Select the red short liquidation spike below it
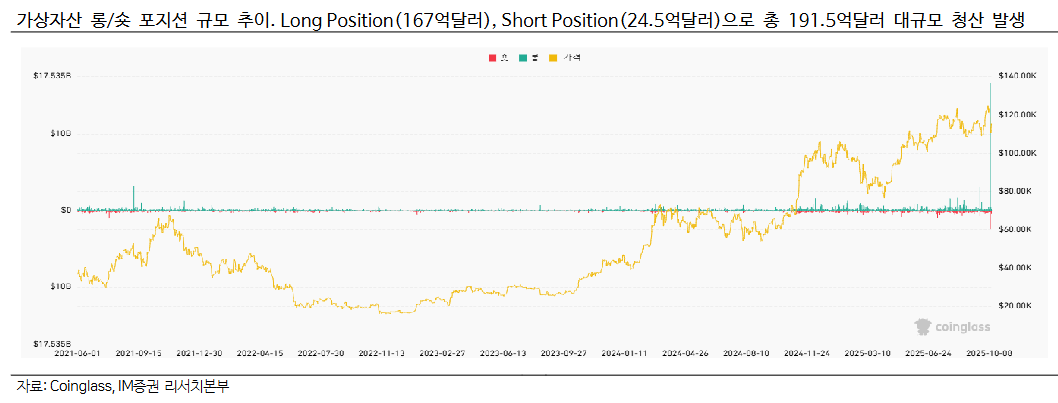 [990, 222]
